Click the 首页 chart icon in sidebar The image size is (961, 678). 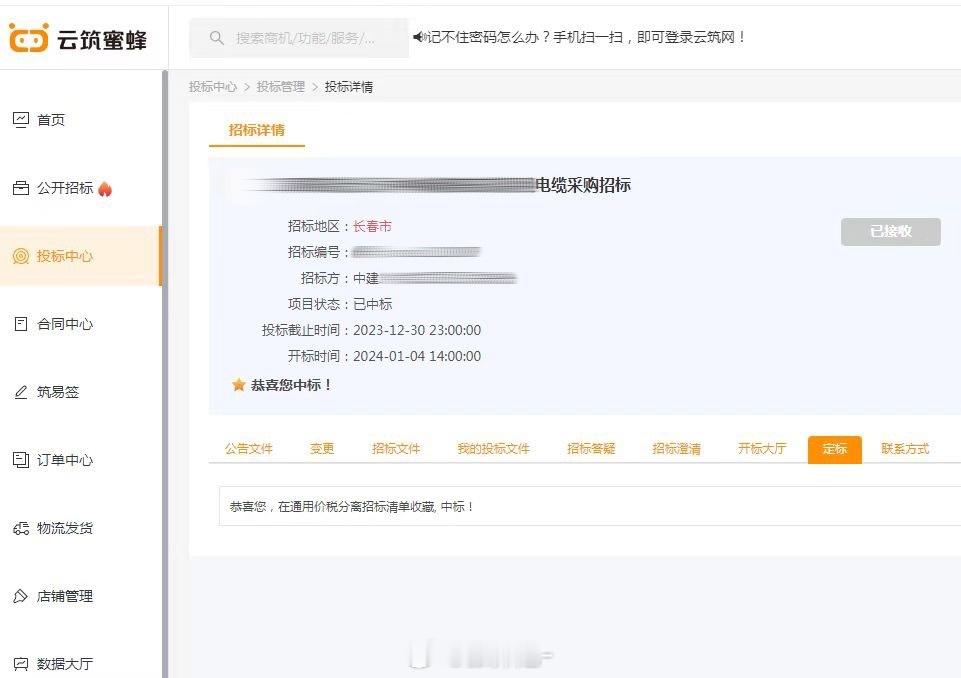tap(21, 120)
